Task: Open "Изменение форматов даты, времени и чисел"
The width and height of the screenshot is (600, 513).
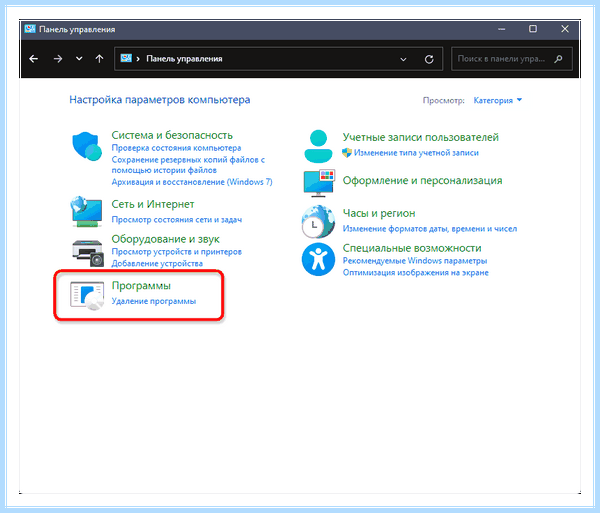Action: [430, 229]
